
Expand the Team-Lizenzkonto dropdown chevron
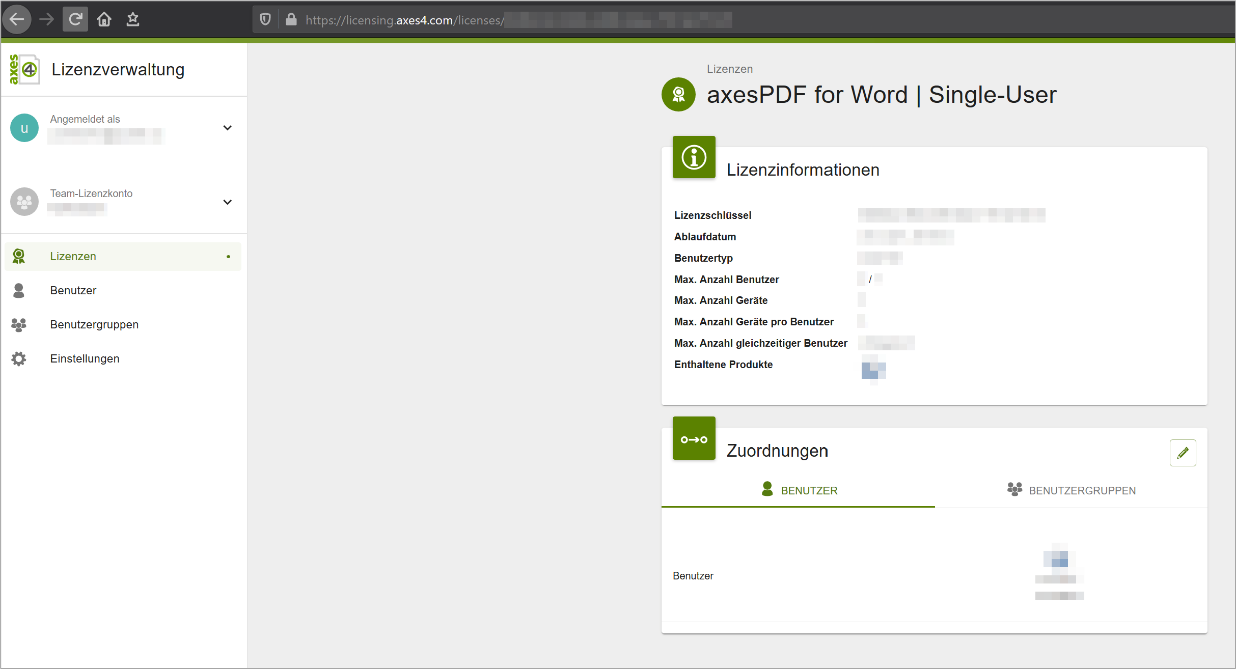[x=227, y=202]
